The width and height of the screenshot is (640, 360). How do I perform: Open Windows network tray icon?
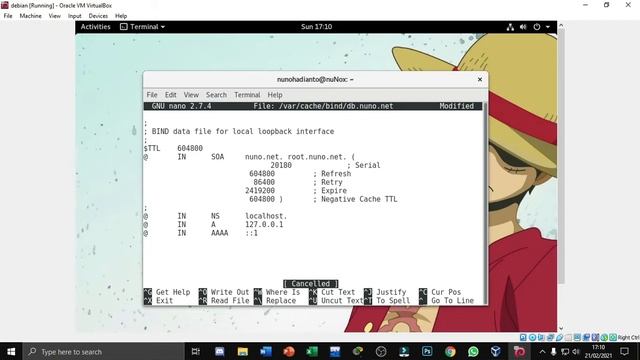565,351
